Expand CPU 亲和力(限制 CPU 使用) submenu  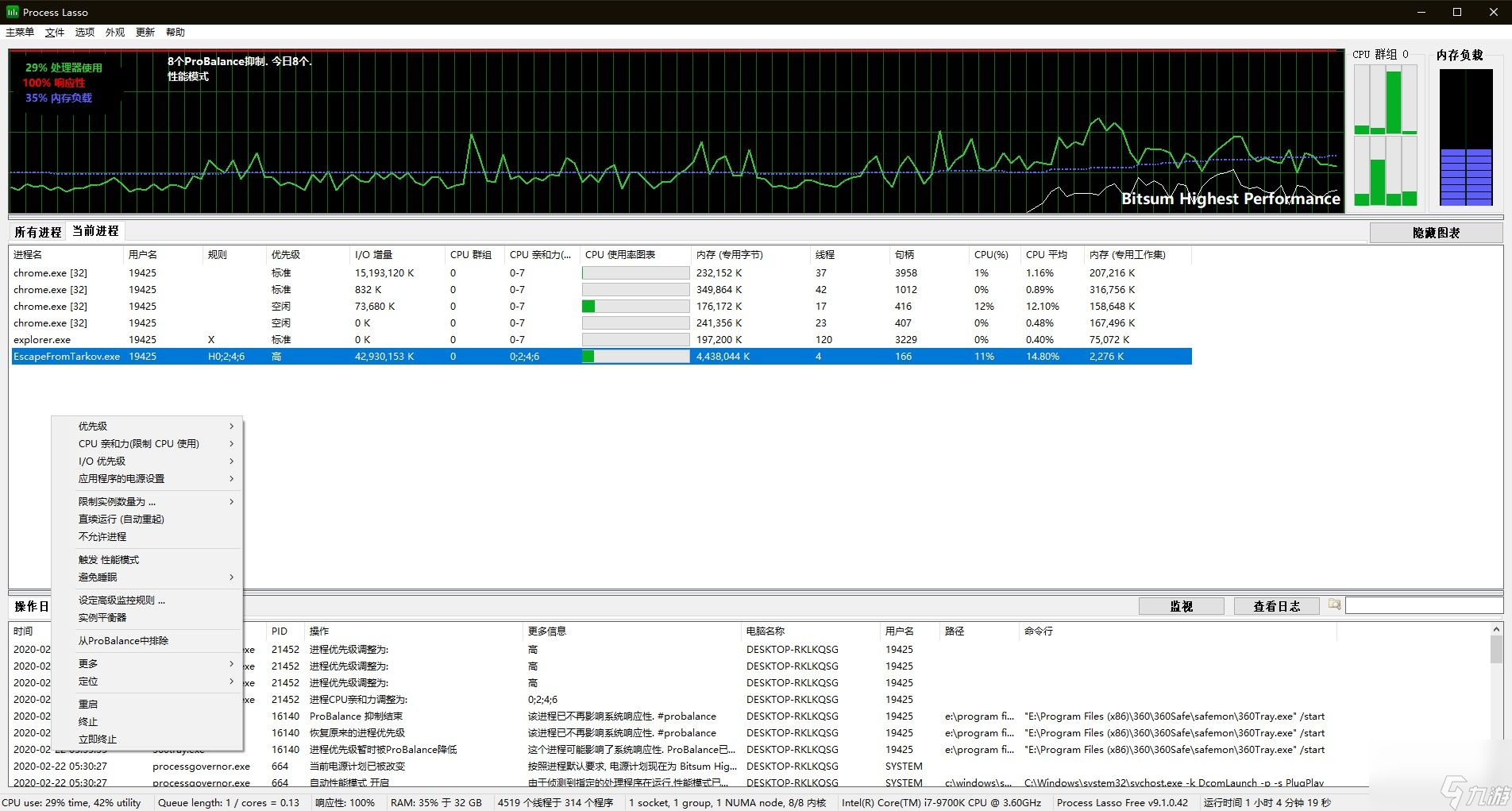(x=147, y=444)
